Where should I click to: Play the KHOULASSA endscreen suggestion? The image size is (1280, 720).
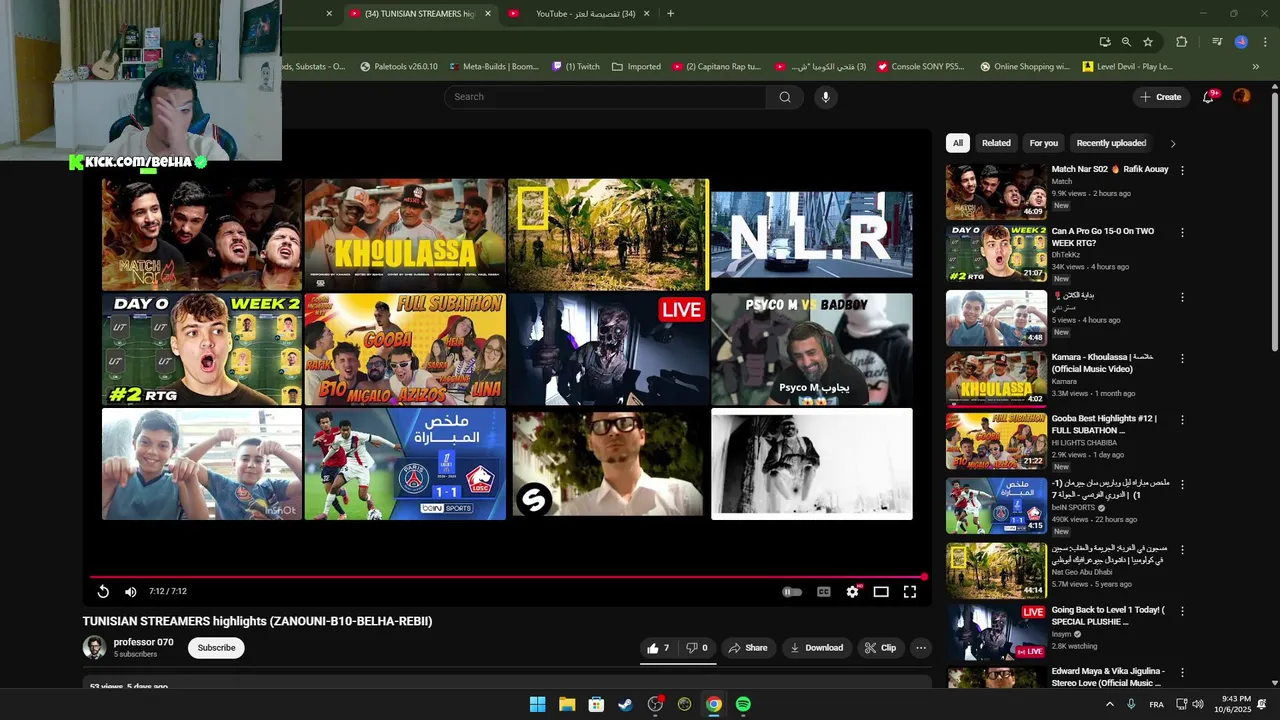pyautogui.click(x=405, y=235)
